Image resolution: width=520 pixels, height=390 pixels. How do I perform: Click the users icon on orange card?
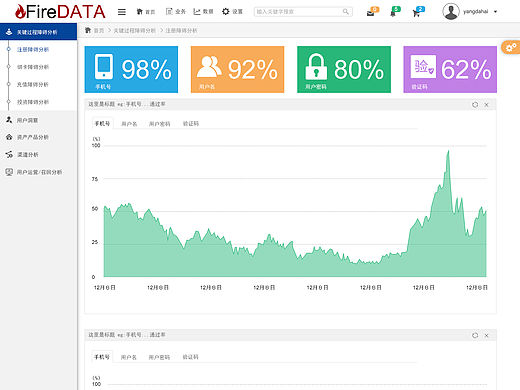coord(209,66)
